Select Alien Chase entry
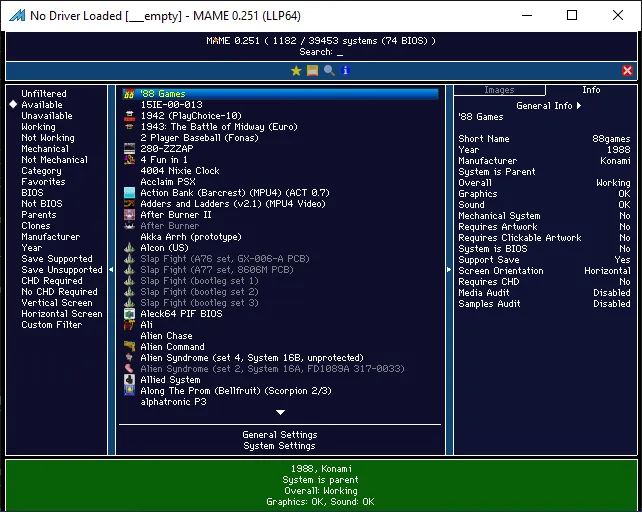This screenshot has width=642, height=512. point(166,336)
